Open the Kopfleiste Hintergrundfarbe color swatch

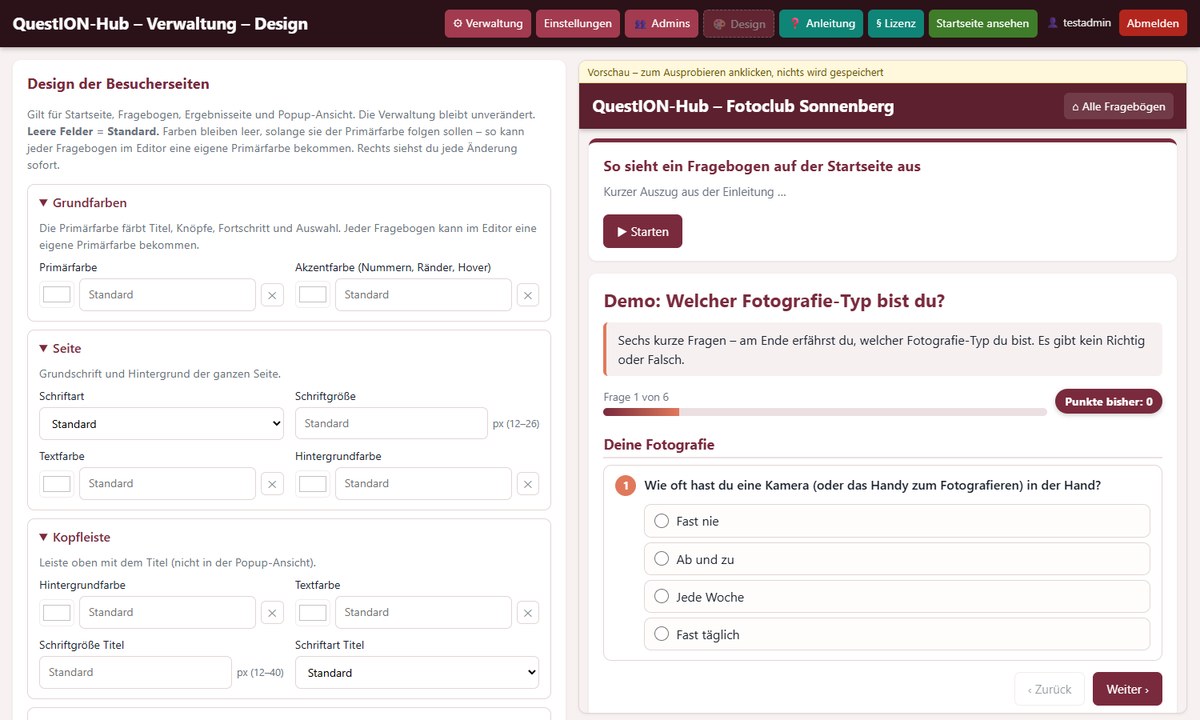[57, 613]
